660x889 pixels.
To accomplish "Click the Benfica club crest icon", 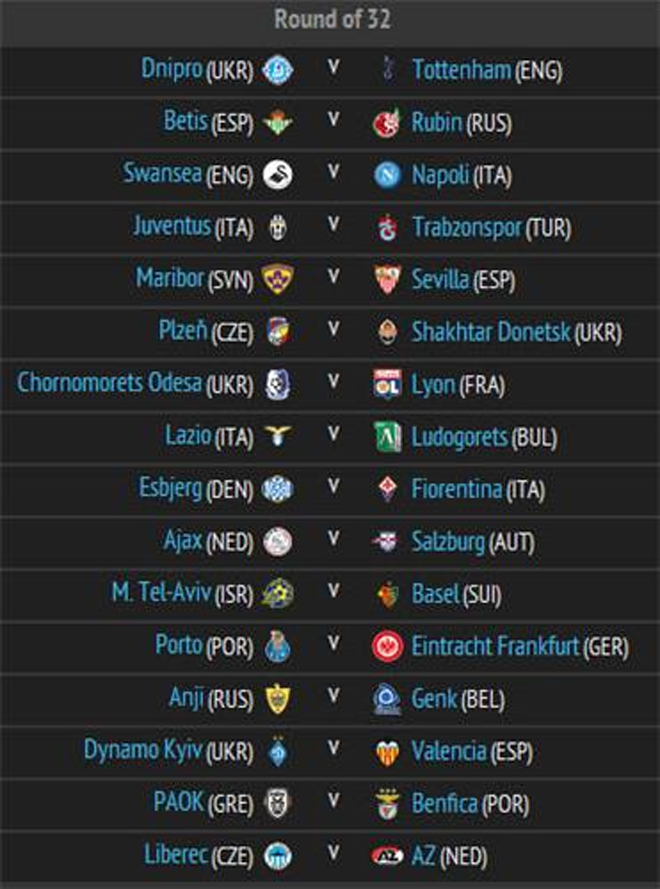I will coord(386,804).
